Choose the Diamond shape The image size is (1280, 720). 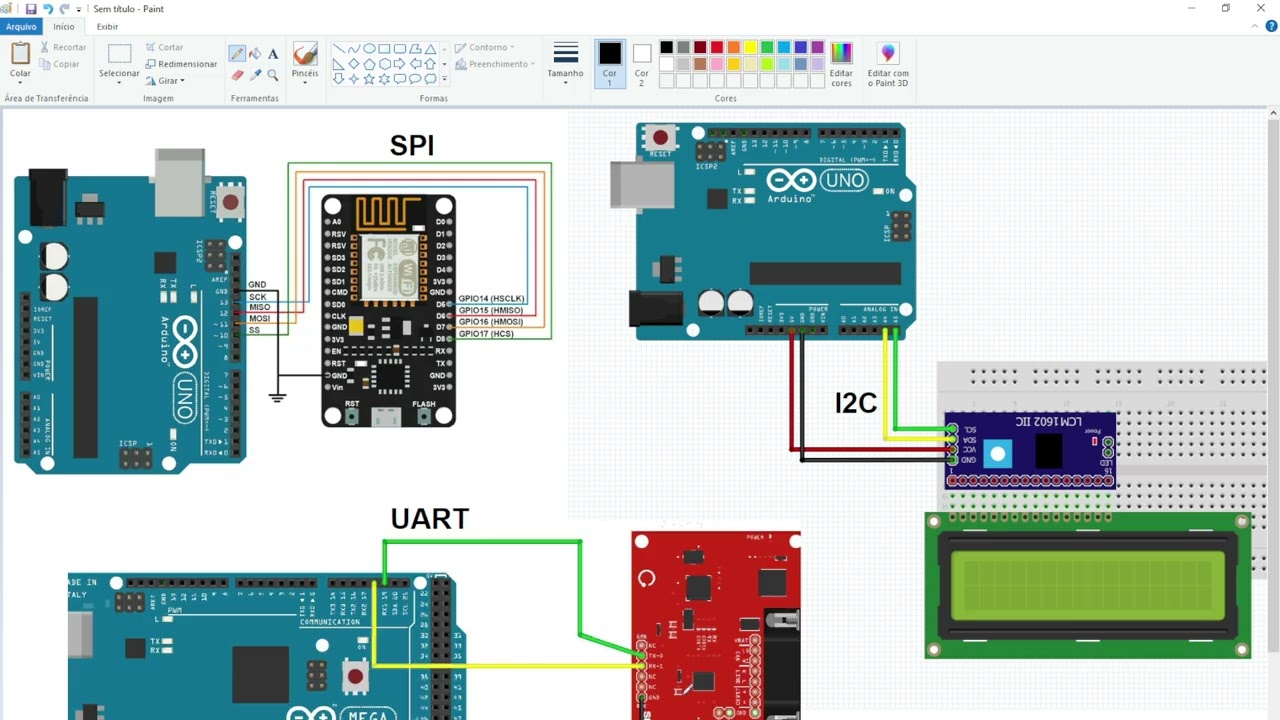point(354,64)
